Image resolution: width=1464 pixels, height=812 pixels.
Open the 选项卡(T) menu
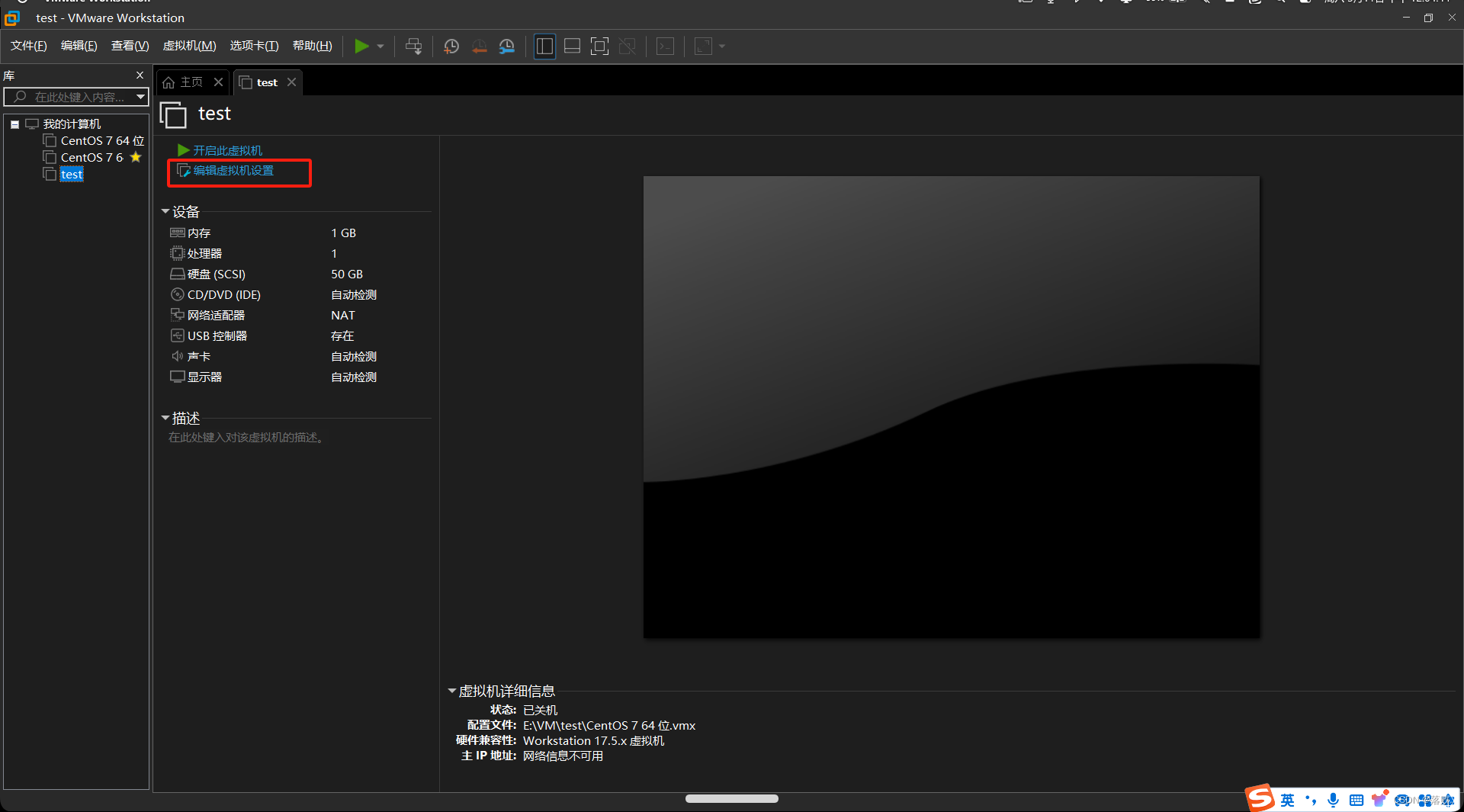254,46
